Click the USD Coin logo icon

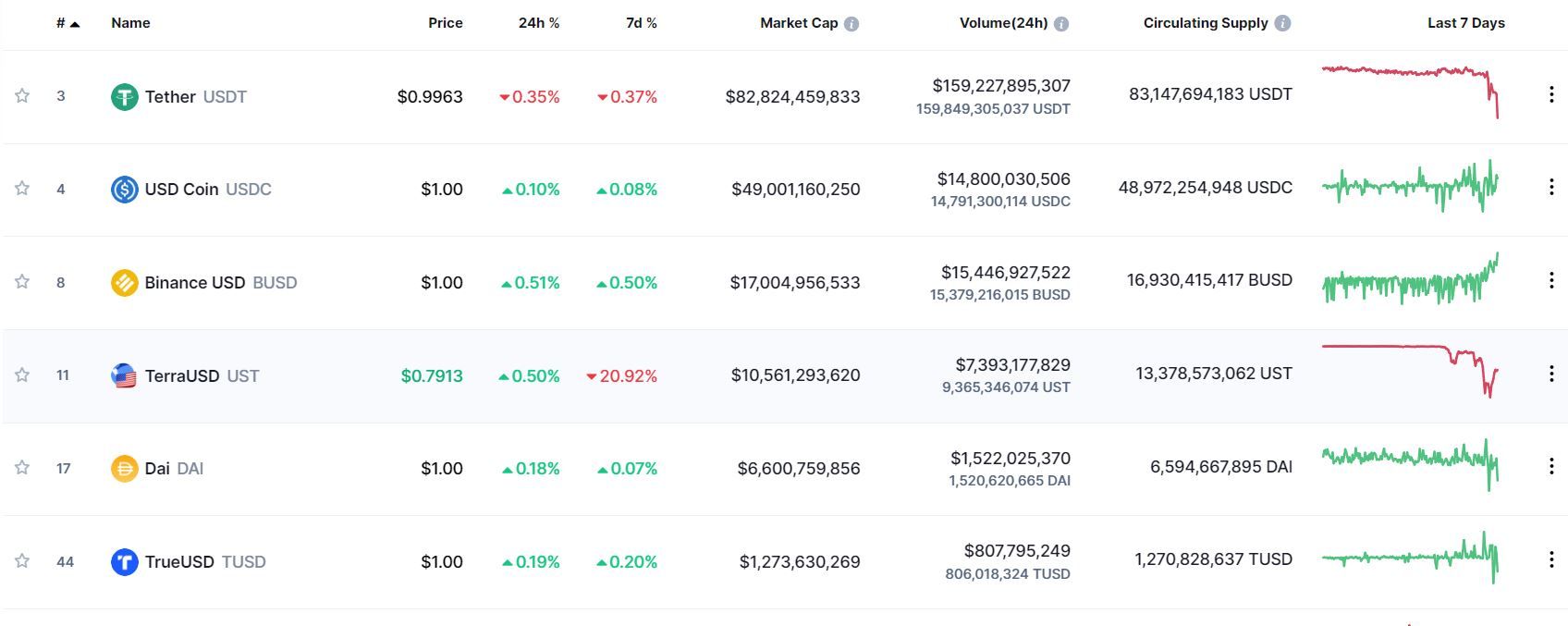pos(124,189)
